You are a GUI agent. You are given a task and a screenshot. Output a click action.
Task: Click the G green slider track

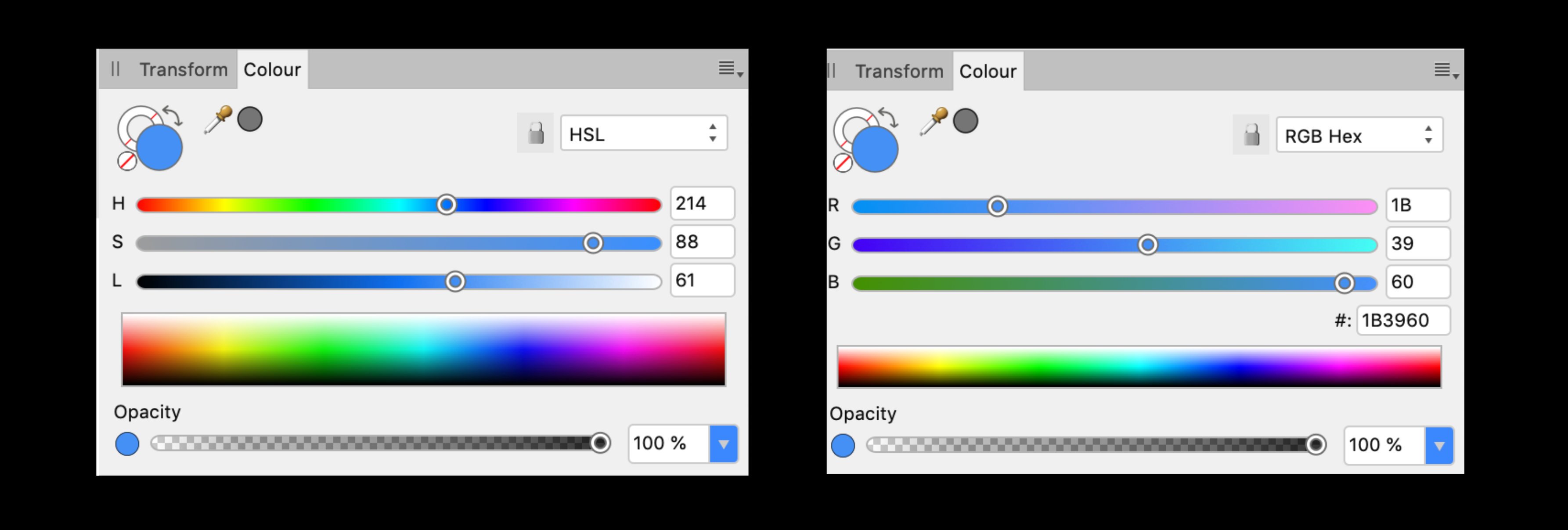coord(1114,245)
